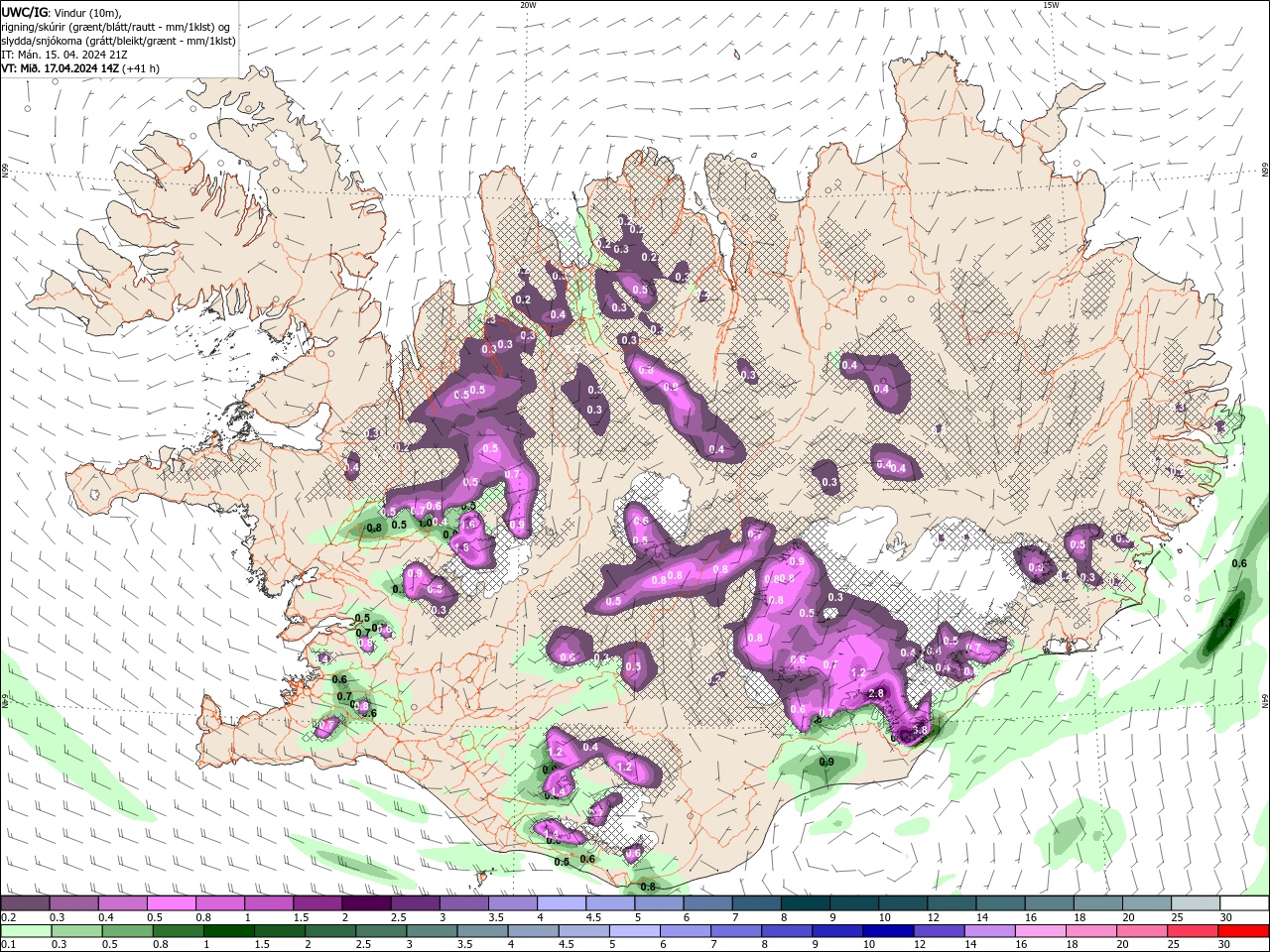The width and height of the screenshot is (1270, 952).
Task: Select the white 30 swatch ending the upper legend
Action: 1243,903
